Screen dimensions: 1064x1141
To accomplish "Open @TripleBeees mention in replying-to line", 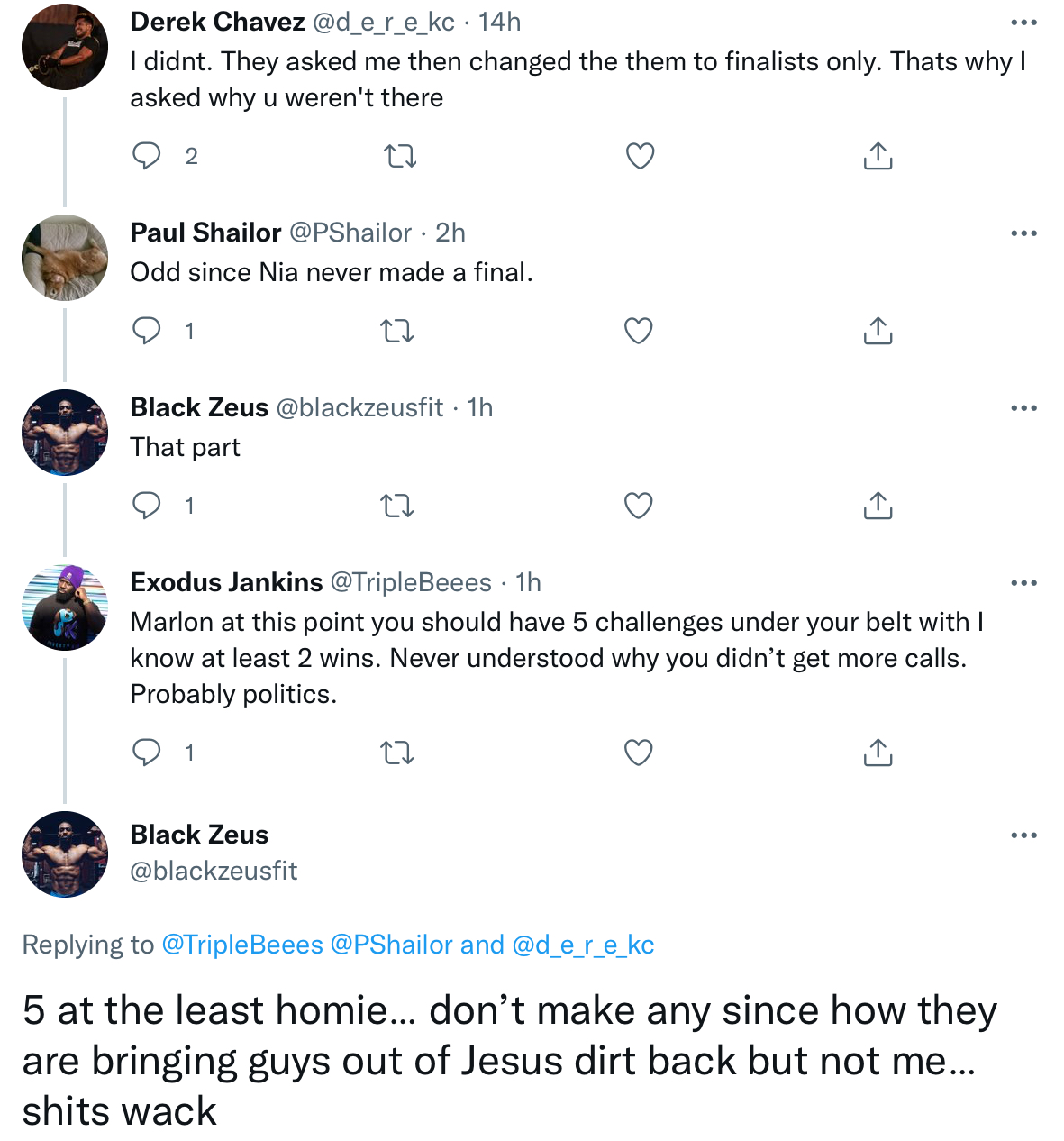I will point(242,945).
